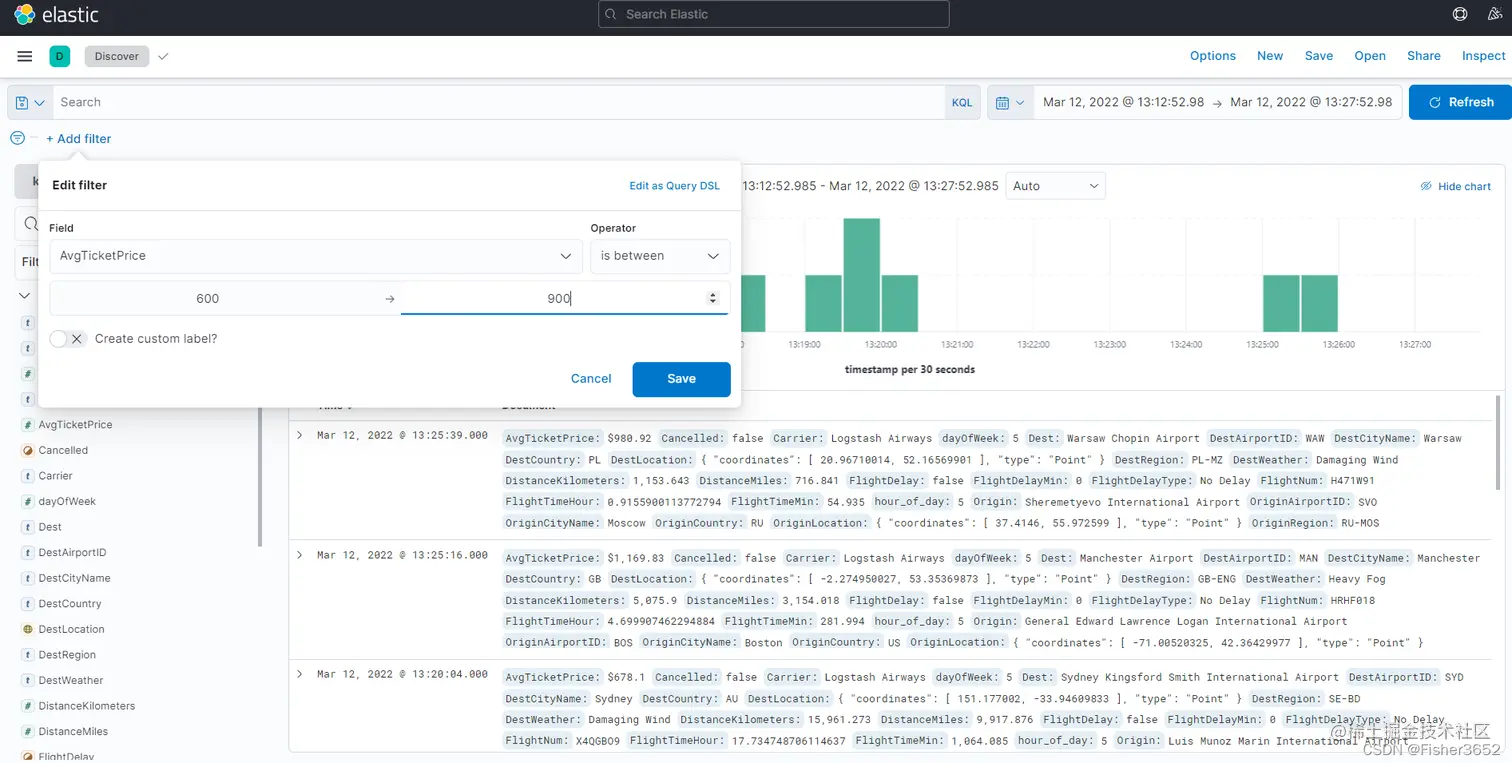Toggle Create custom label switch
The width and height of the screenshot is (1512, 763).
(68, 339)
